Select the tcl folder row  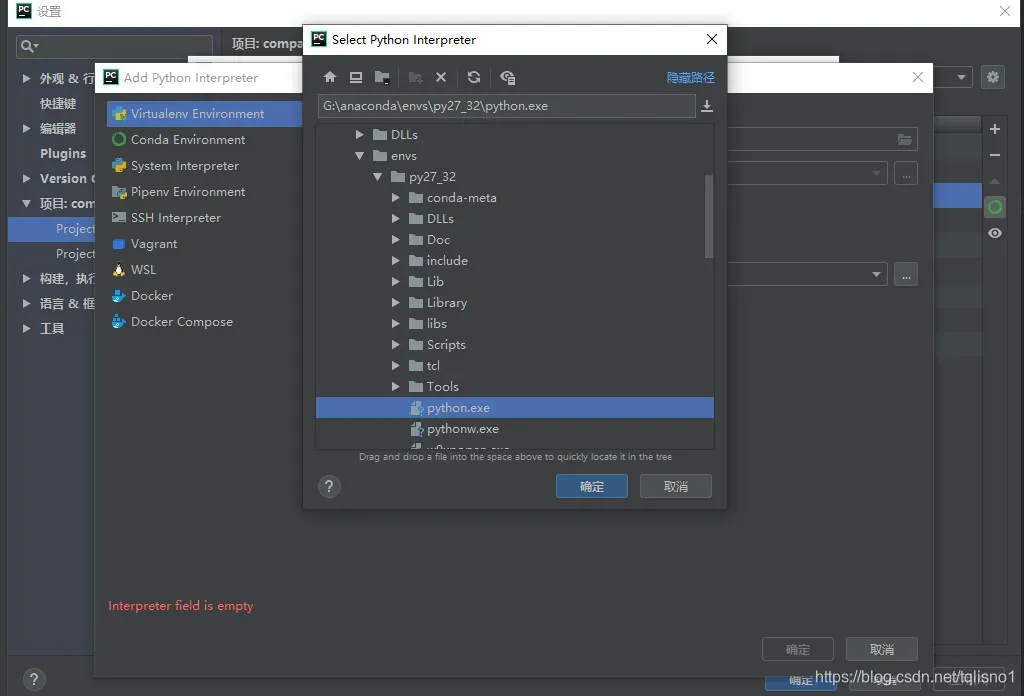[x=515, y=366]
